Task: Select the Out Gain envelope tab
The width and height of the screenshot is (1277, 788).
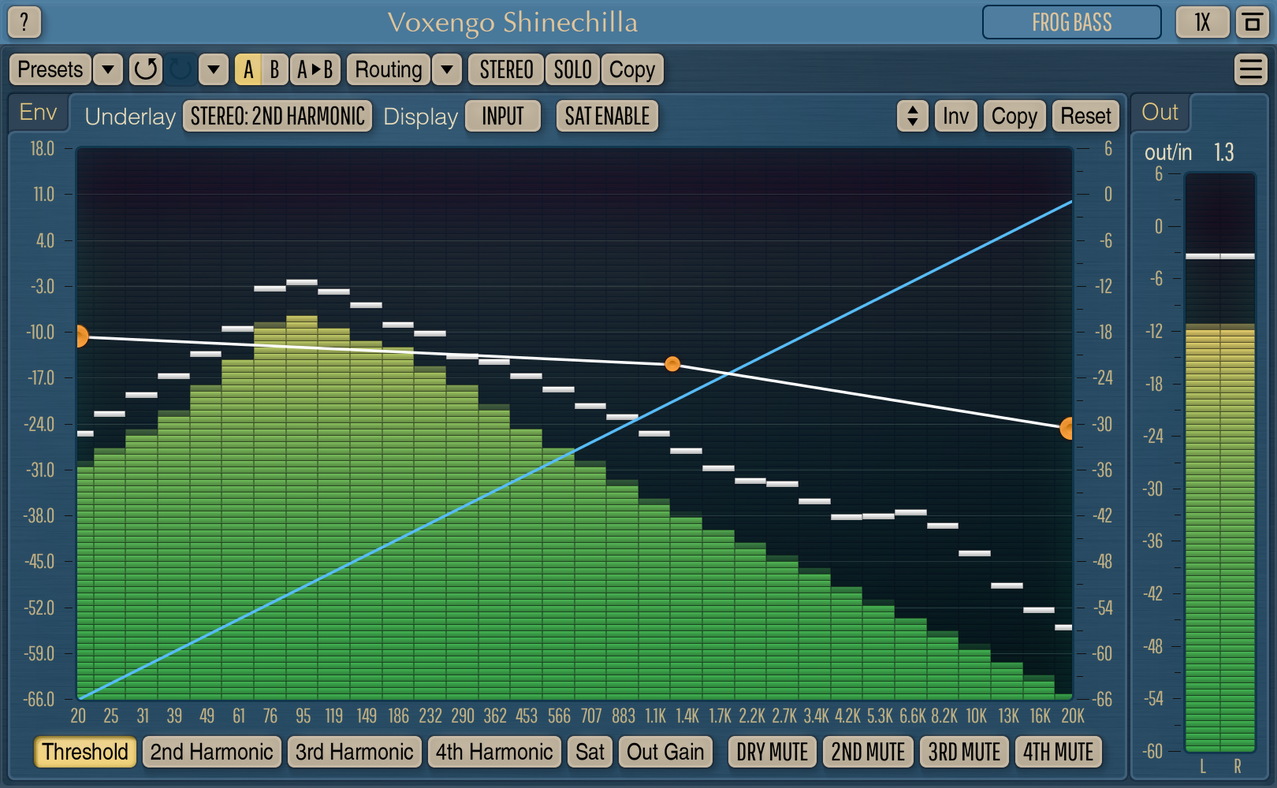Action: (665, 752)
